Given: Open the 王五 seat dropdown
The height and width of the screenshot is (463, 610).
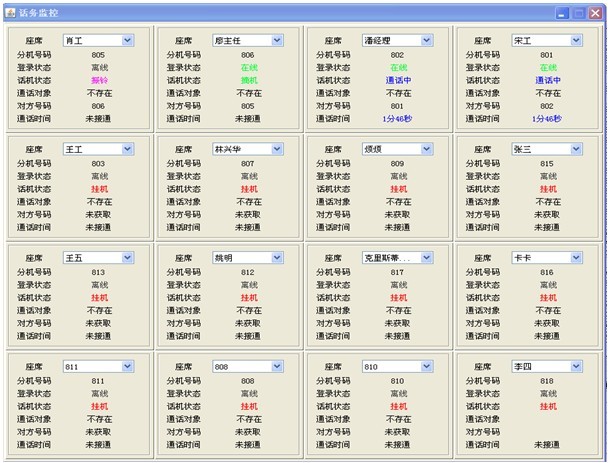Looking at the screenshot, I should 127,257.
